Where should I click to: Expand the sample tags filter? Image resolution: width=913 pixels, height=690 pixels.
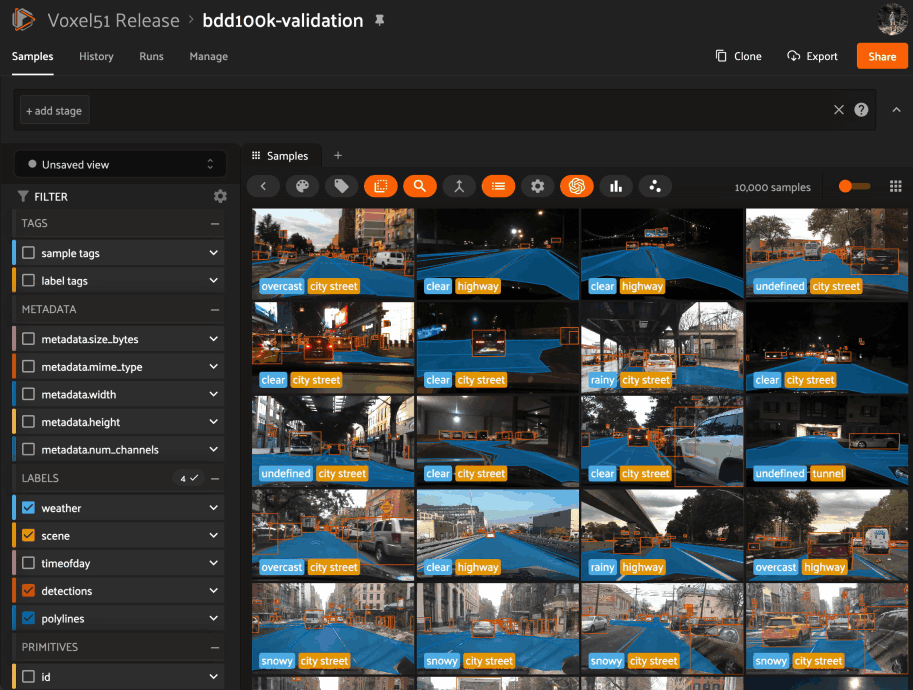point(214,253)
